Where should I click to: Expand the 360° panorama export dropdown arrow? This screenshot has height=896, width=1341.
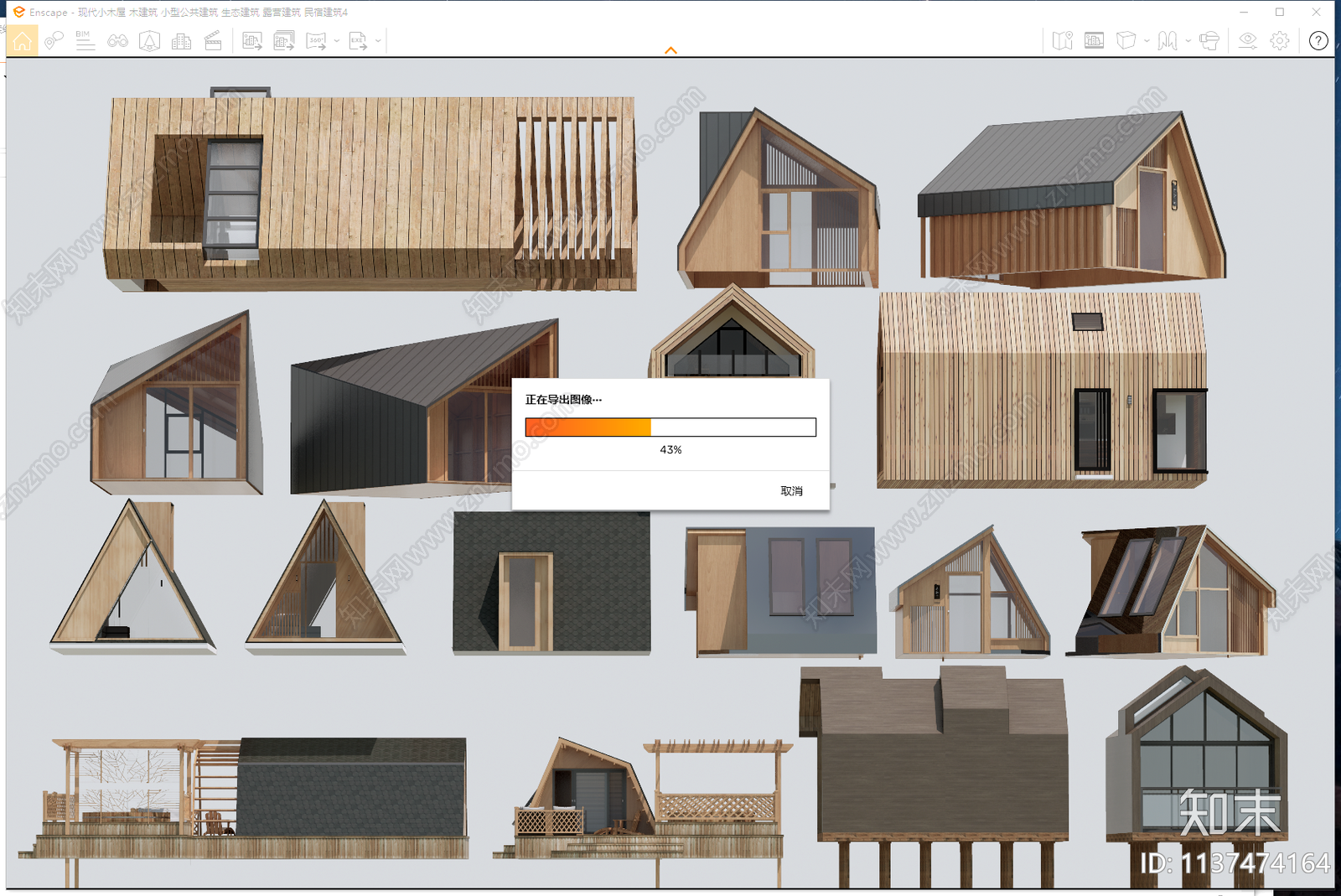pyautogui.click(x=337, y=40)
